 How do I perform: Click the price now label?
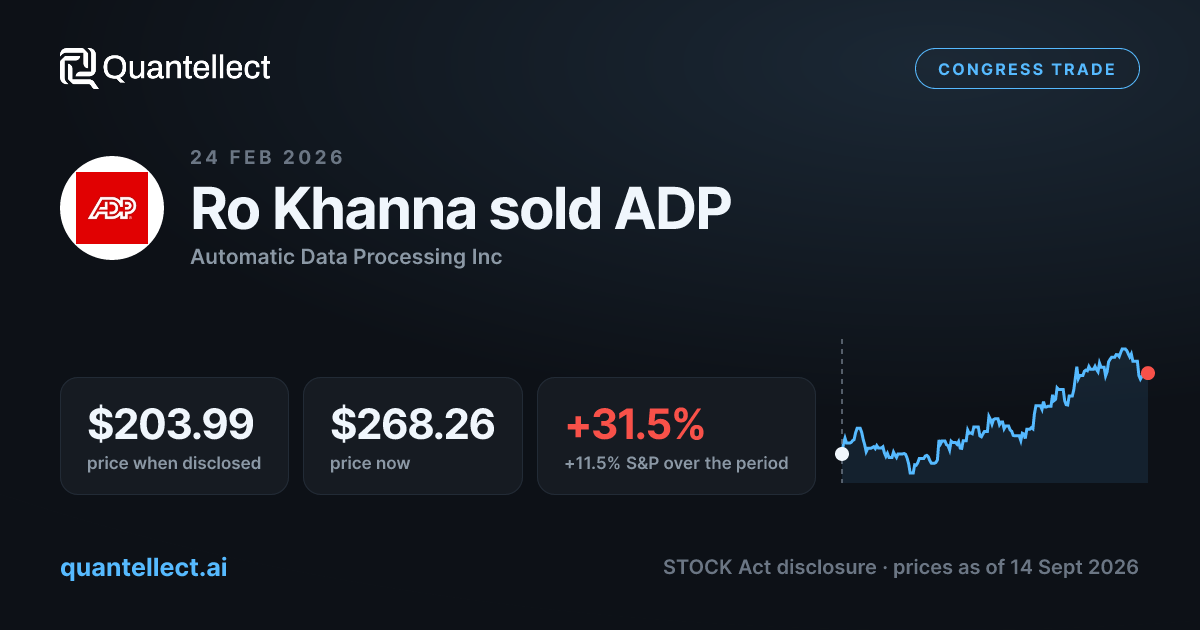(370, 463)
